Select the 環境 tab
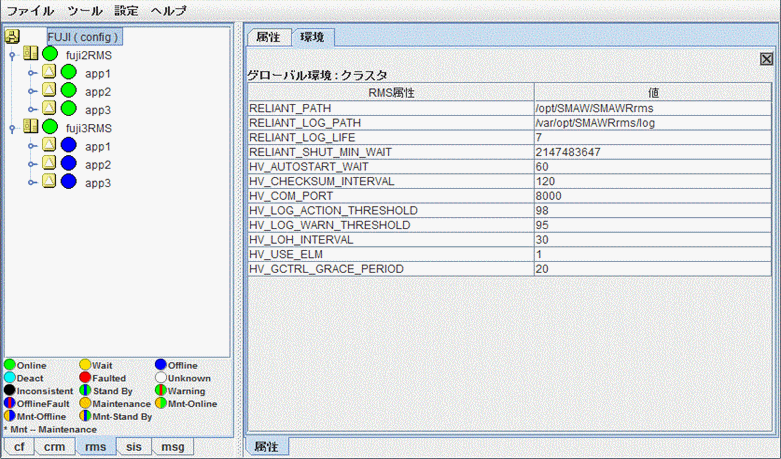The width and height of the screenshot is (781, 459). tap(312, 37)
